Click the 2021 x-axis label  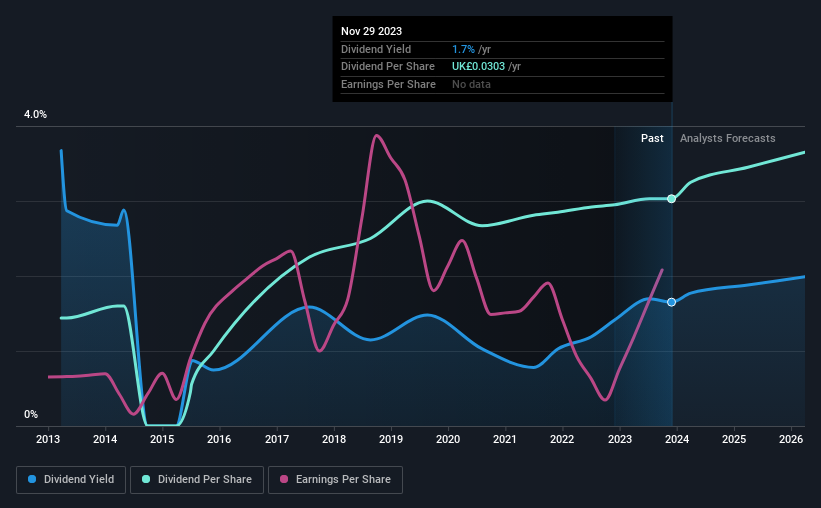[505, 439]
